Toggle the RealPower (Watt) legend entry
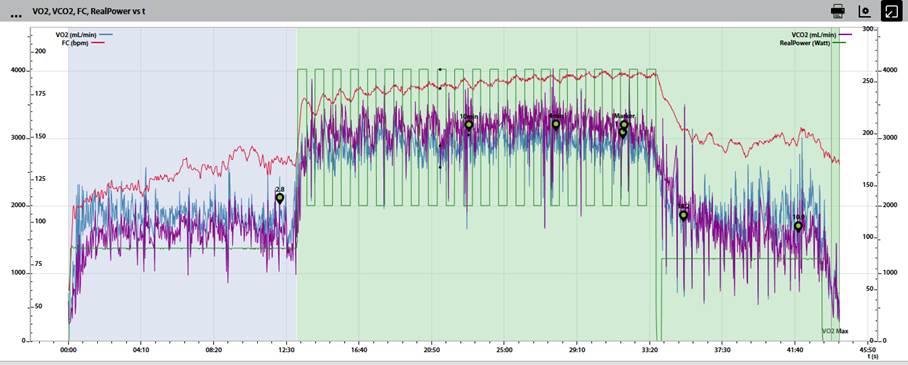Screen dimensions: 908x365 (x=812, y=43)
